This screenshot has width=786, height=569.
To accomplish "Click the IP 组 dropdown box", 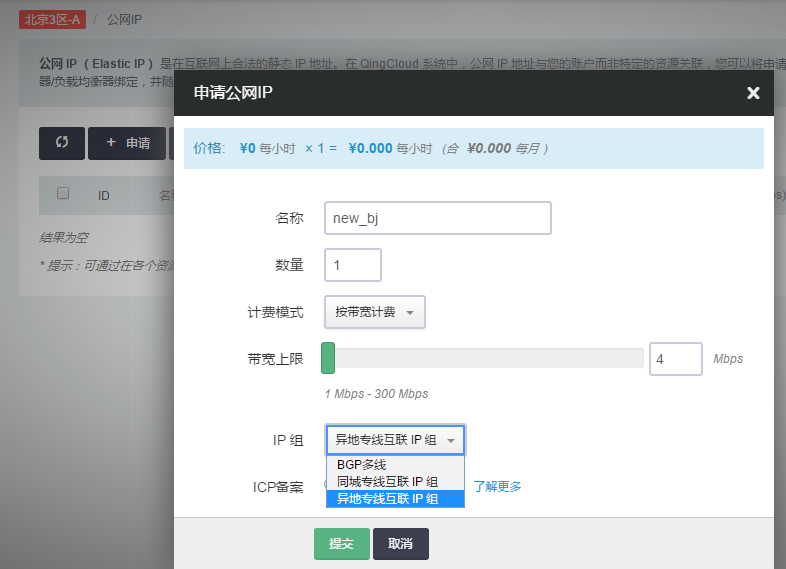I will tap(395, 440).
